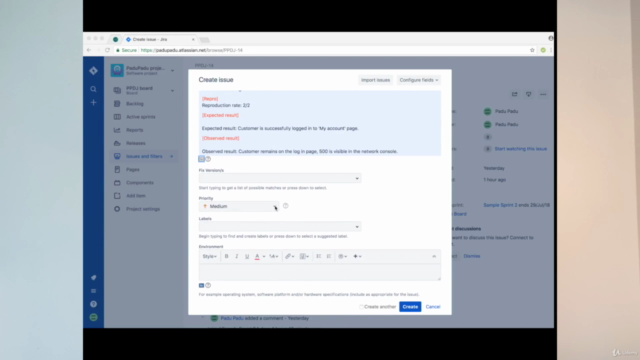Screen dimensions: 640x360
Task: Open help icon beside the Priority field
Action: (x=286, y=206)
